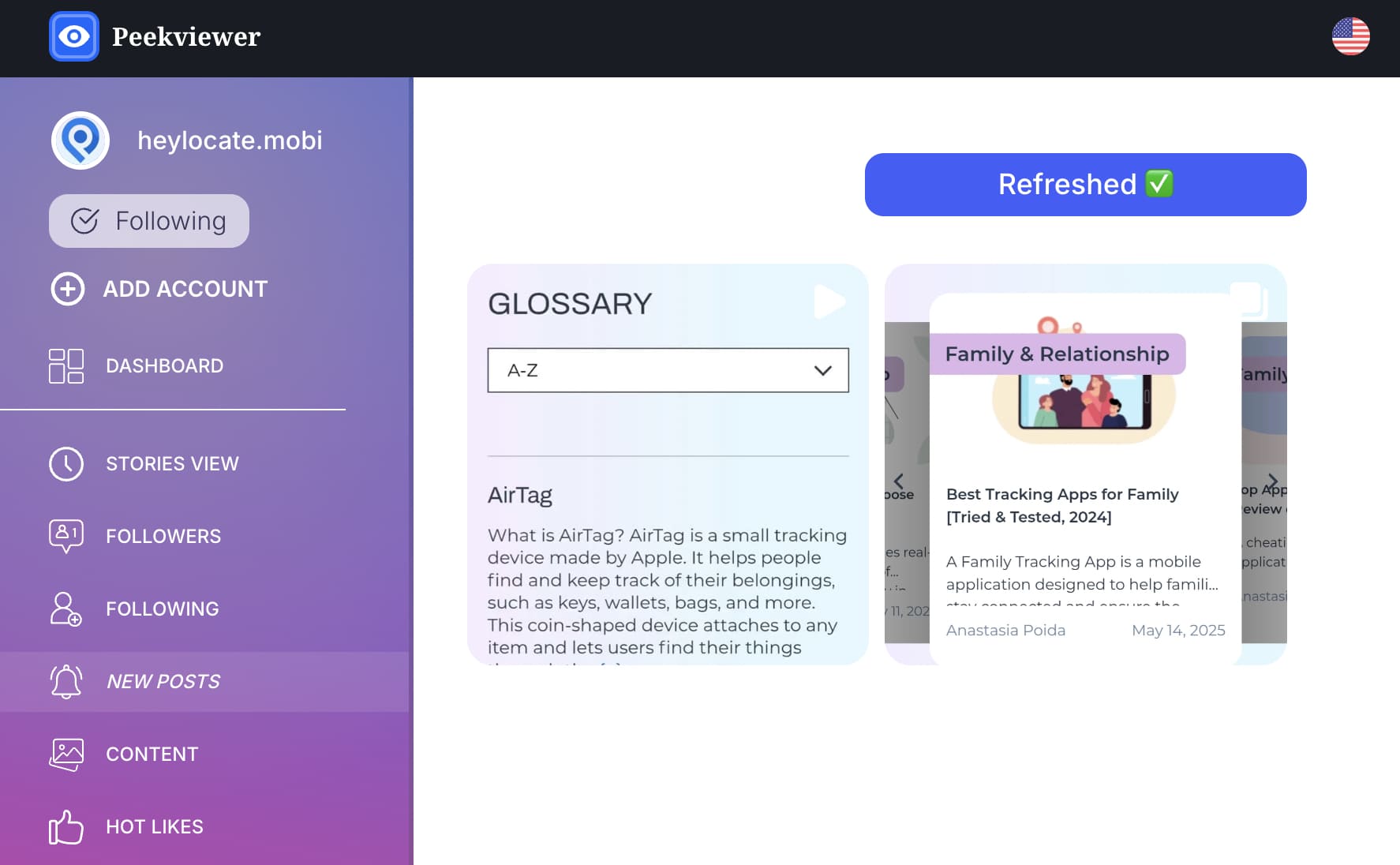This screenshot has width=1400, height=865.
Task: Click the ADD ACCOUNT label
Action: tap(185, 289)
